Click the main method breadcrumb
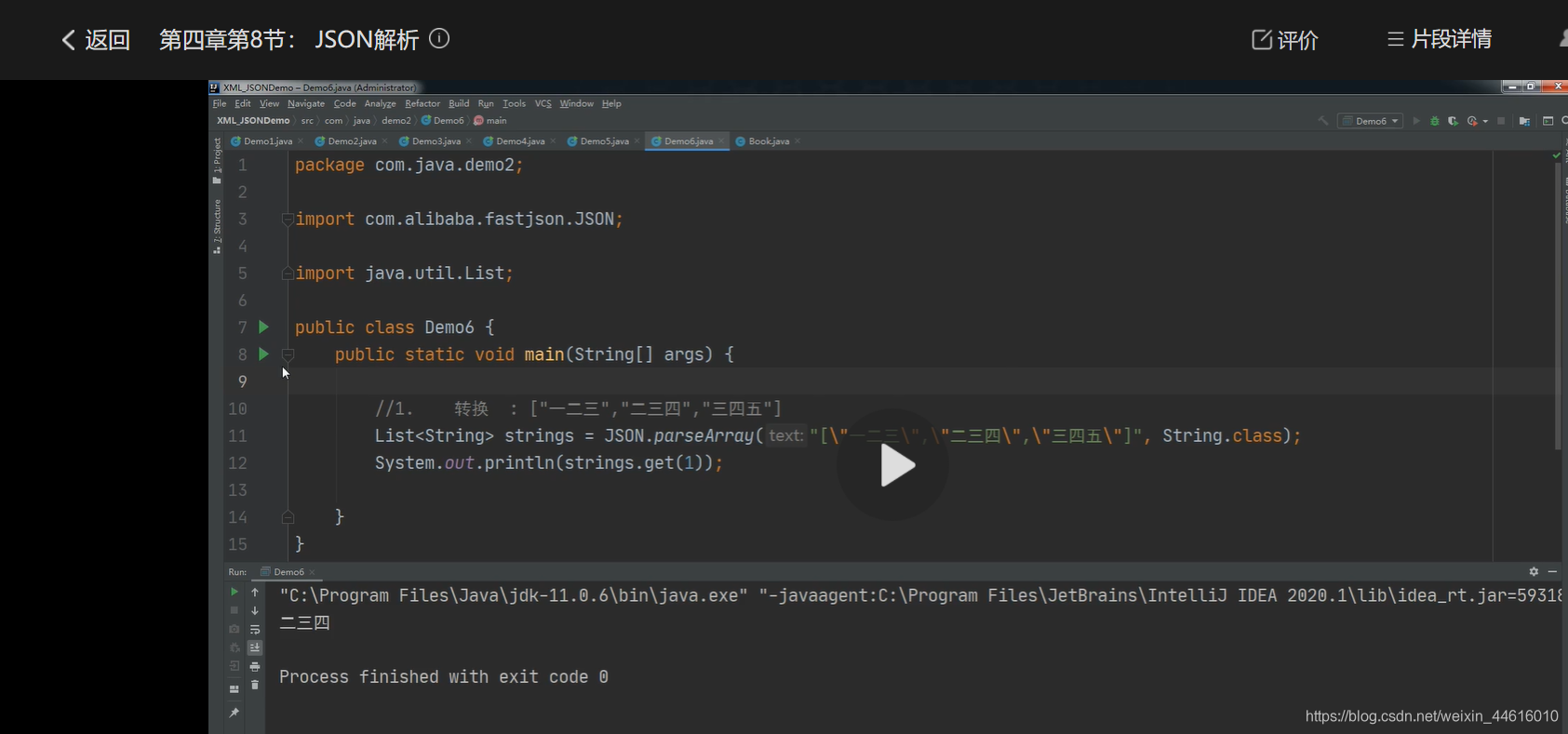This screenshot has height=734, width=1568. (490, 121)
